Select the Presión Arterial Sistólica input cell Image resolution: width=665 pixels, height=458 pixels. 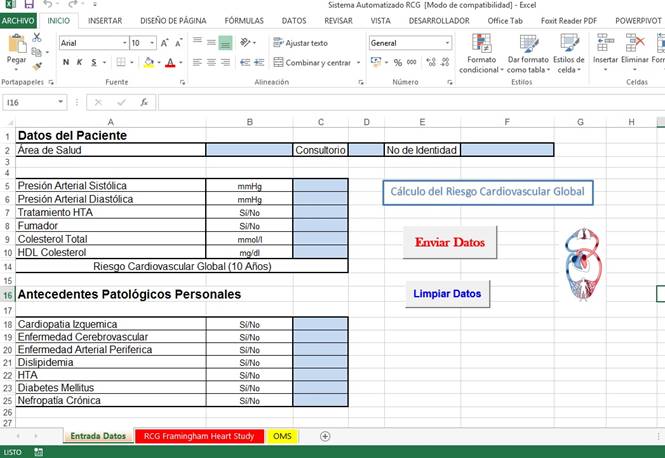[320, 186]
